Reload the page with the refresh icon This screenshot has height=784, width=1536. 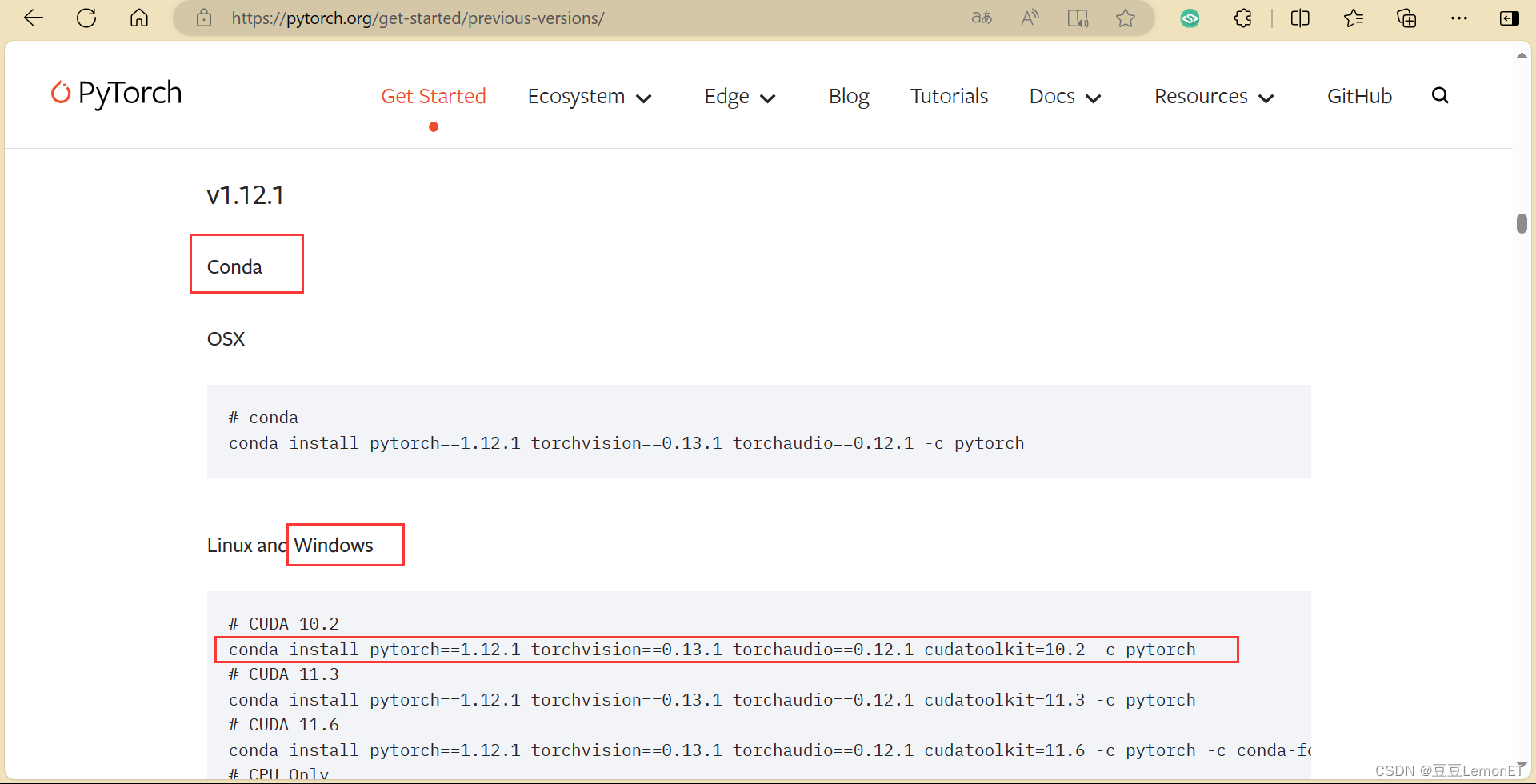[x=86, y=18]
